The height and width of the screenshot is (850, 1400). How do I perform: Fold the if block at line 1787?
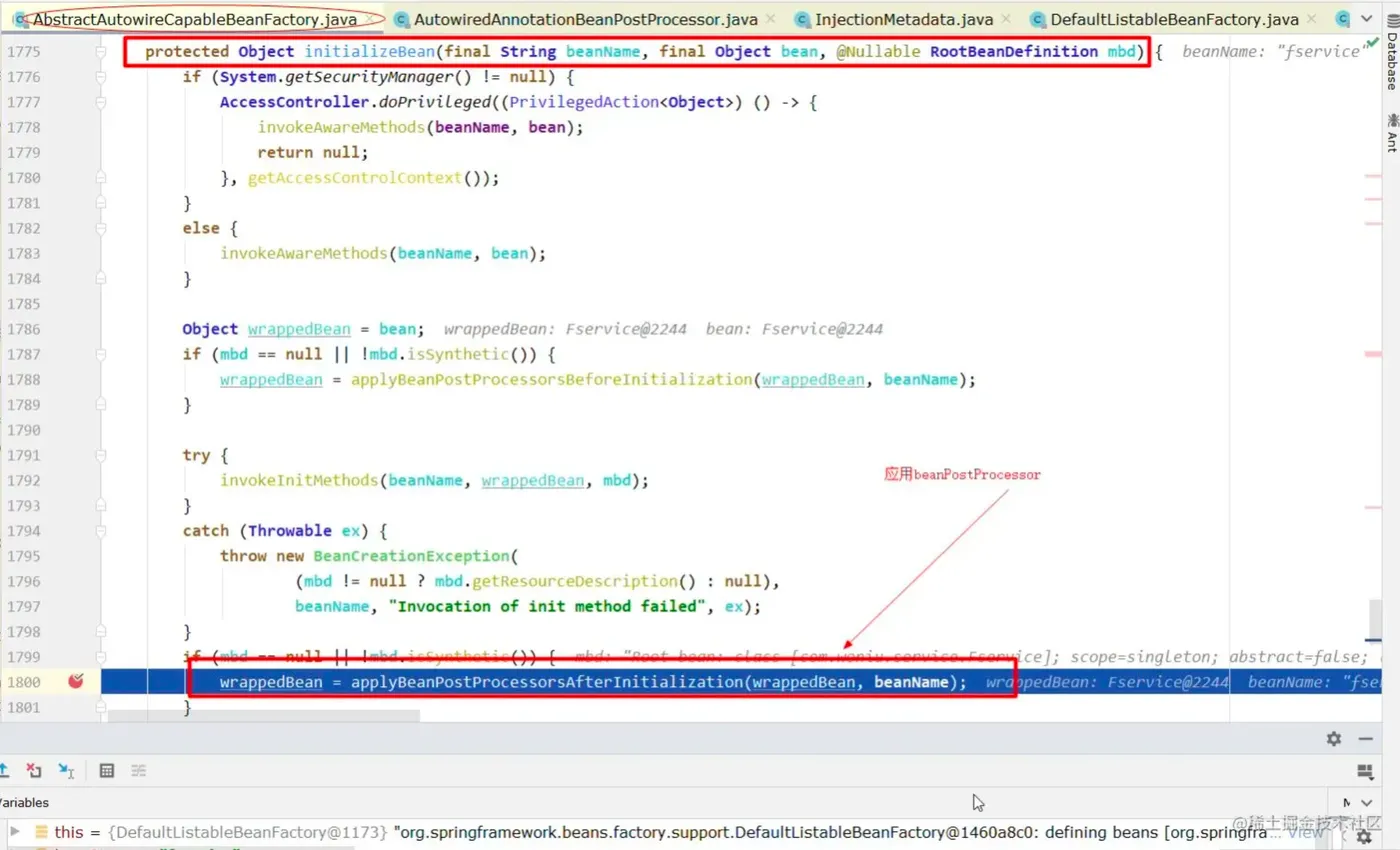(101, 354)
